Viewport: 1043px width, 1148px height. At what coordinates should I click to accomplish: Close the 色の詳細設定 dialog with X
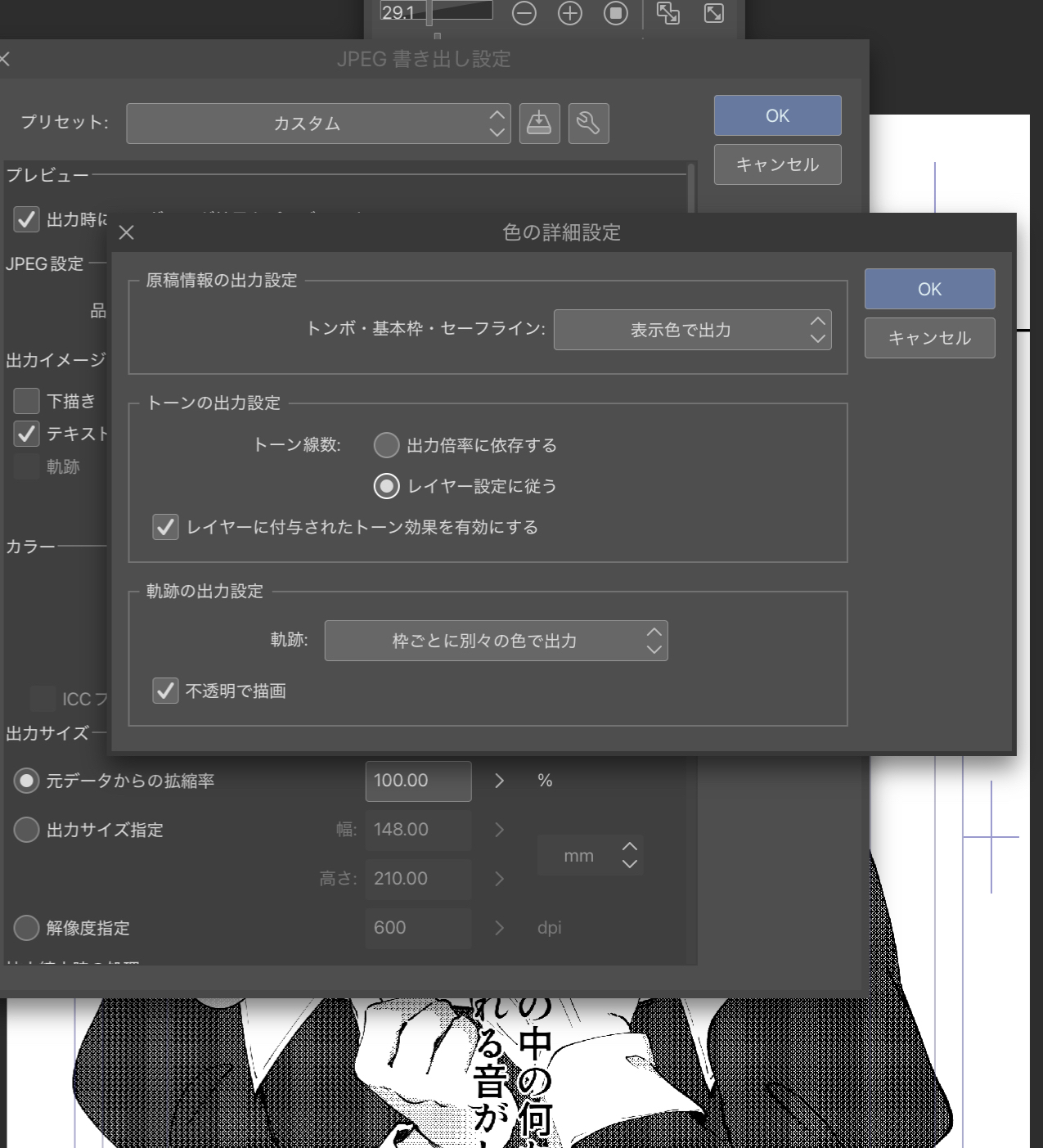pos(127,233)
